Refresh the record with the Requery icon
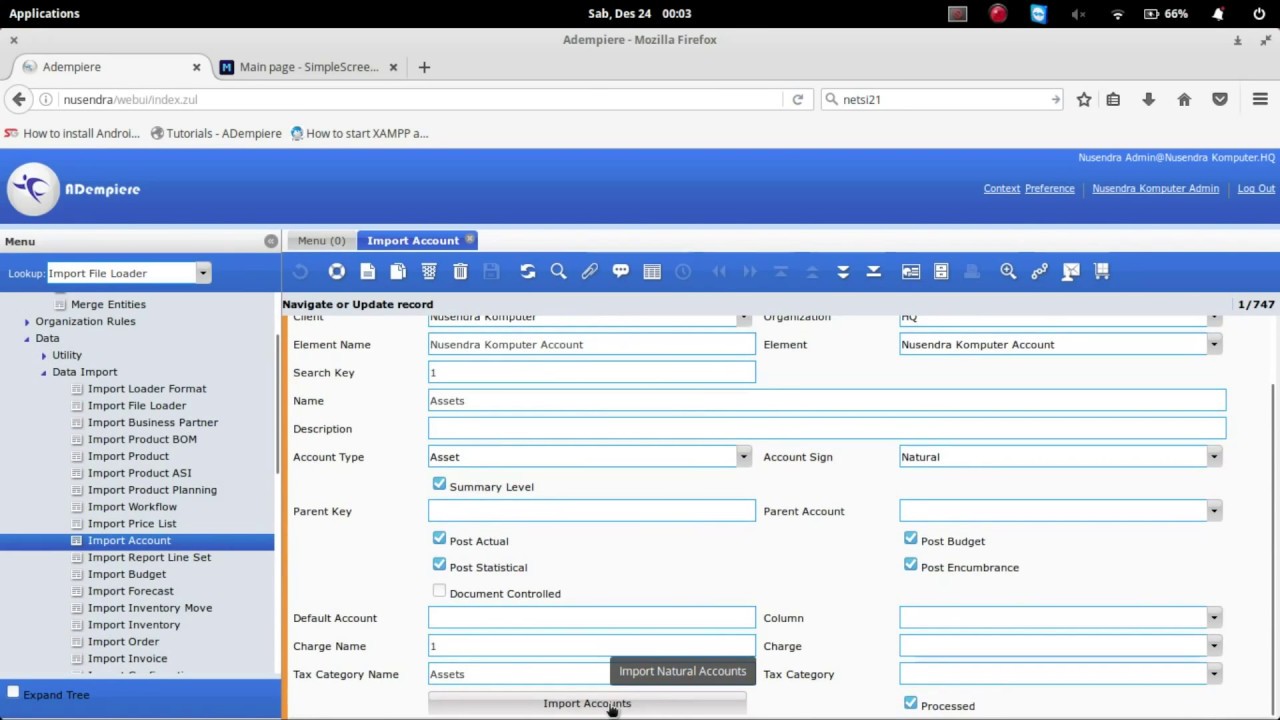1280x720 pixels. tap(528, 271)
